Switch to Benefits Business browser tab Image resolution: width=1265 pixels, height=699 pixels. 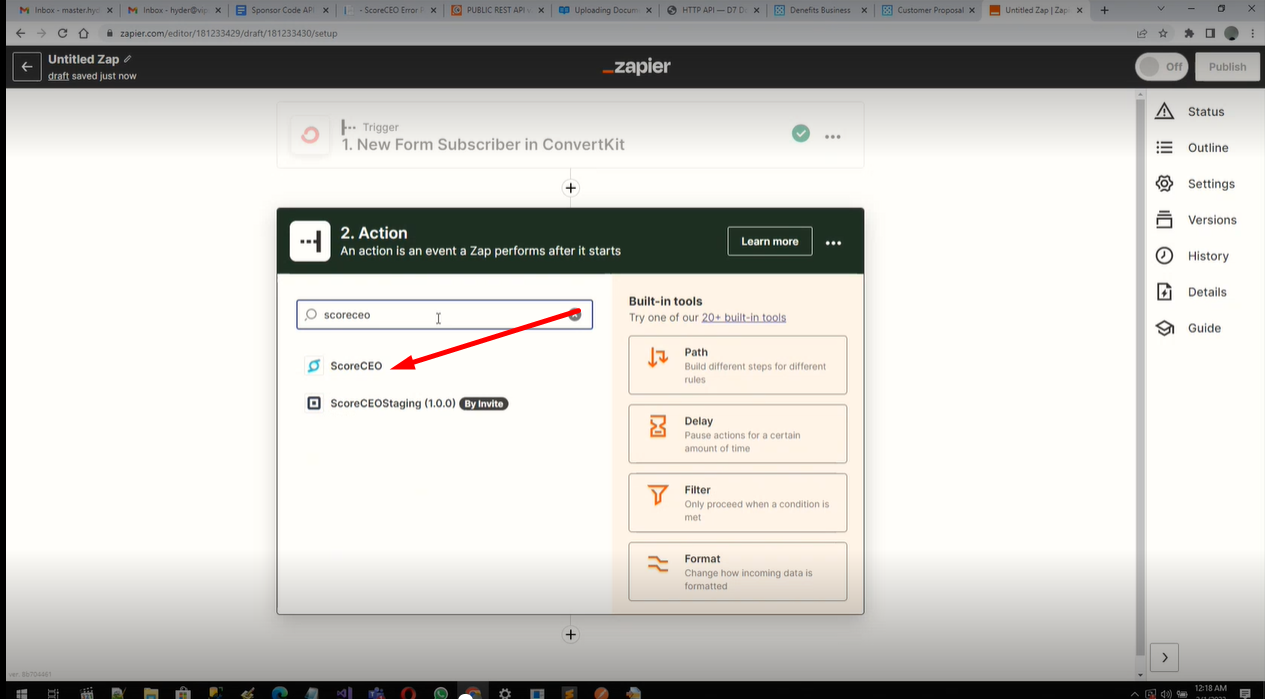coord(818,10)
